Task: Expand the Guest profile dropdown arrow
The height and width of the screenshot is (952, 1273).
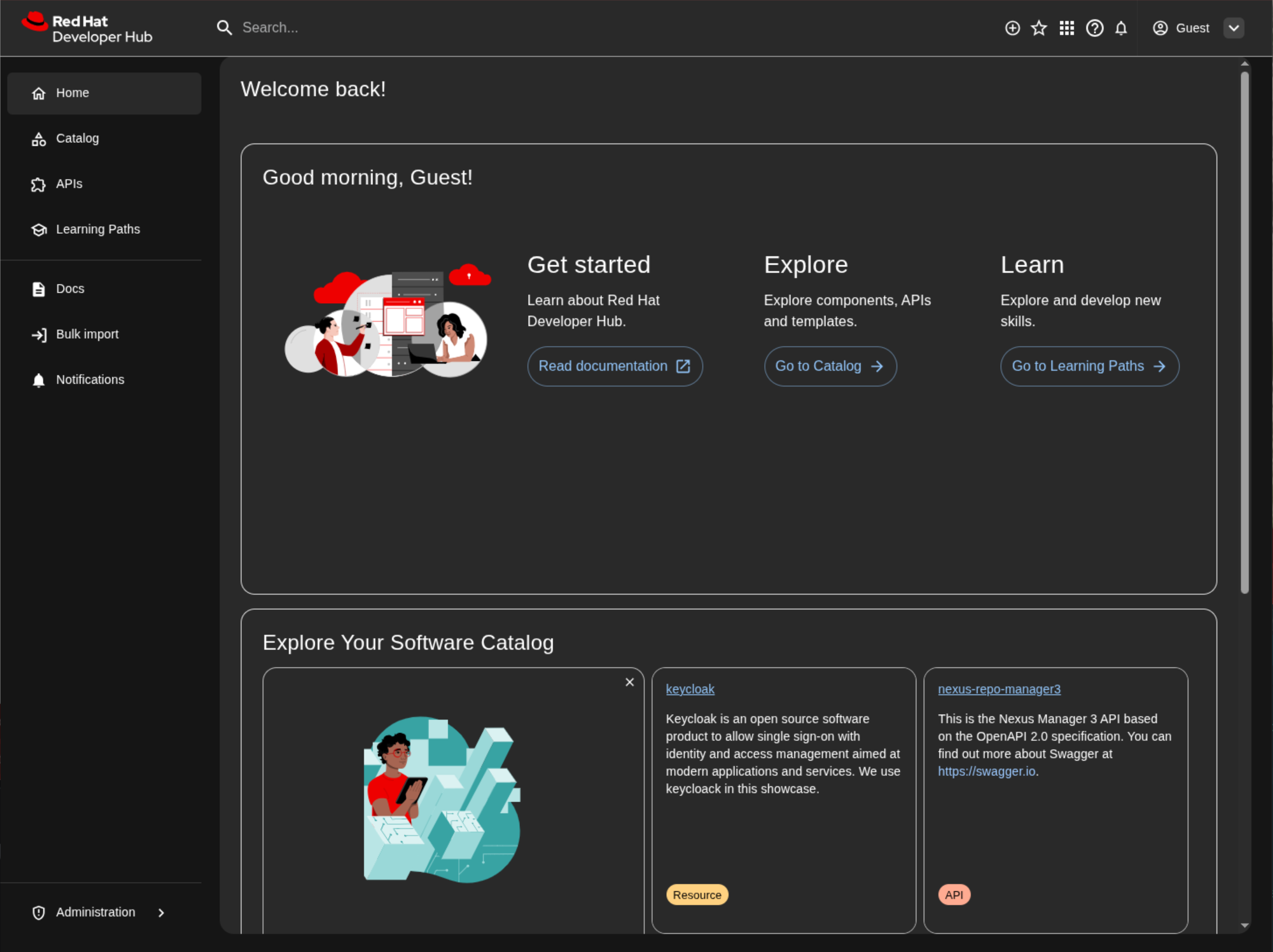Action: coord(1233,28)
